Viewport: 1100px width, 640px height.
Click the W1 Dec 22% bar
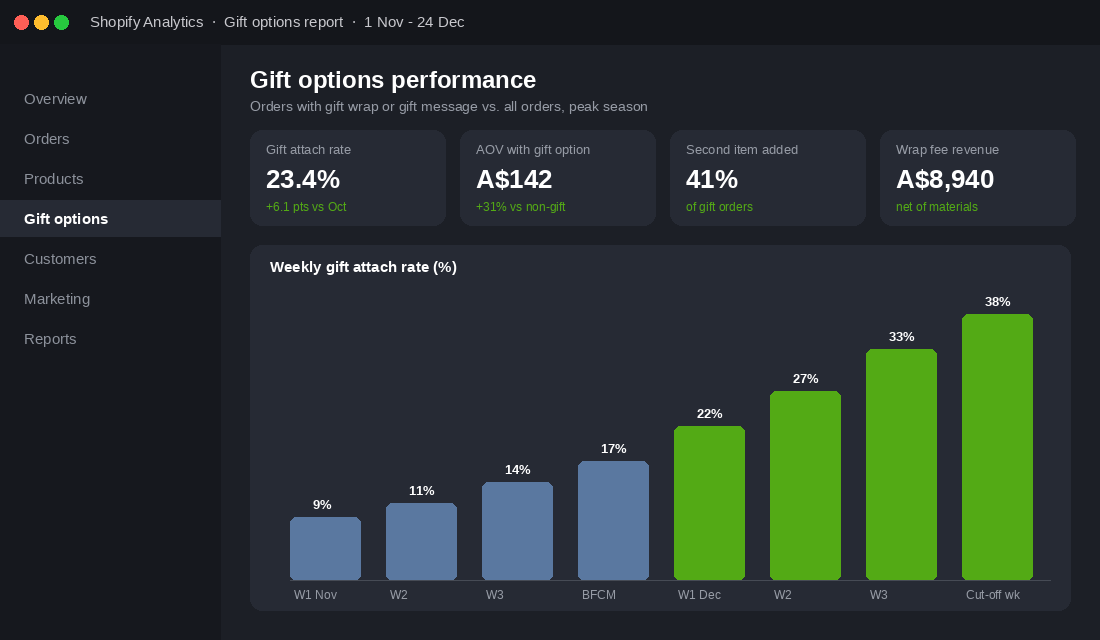click(709, 503)
